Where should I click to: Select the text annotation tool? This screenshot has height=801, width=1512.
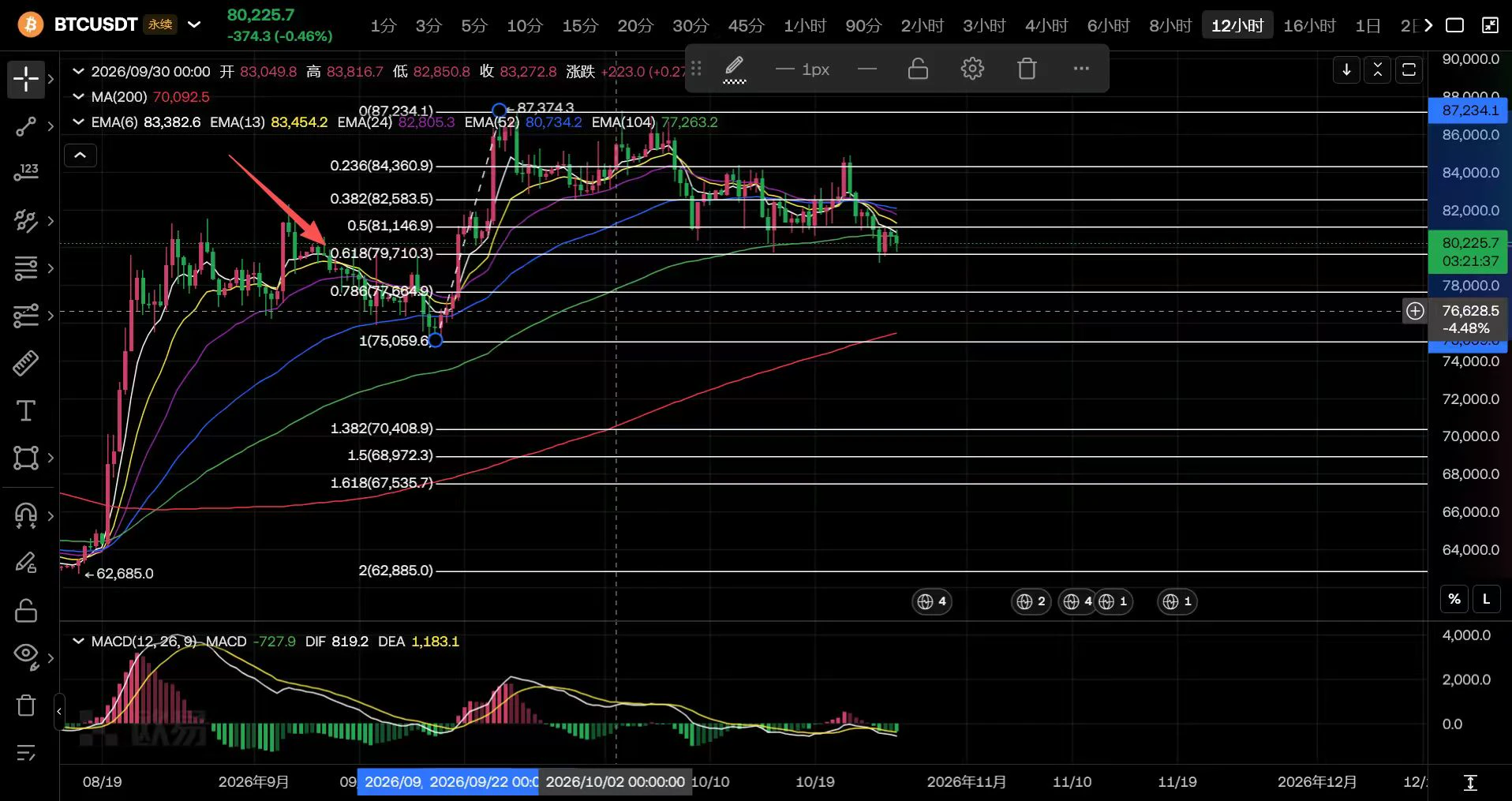tap(26, 410)
